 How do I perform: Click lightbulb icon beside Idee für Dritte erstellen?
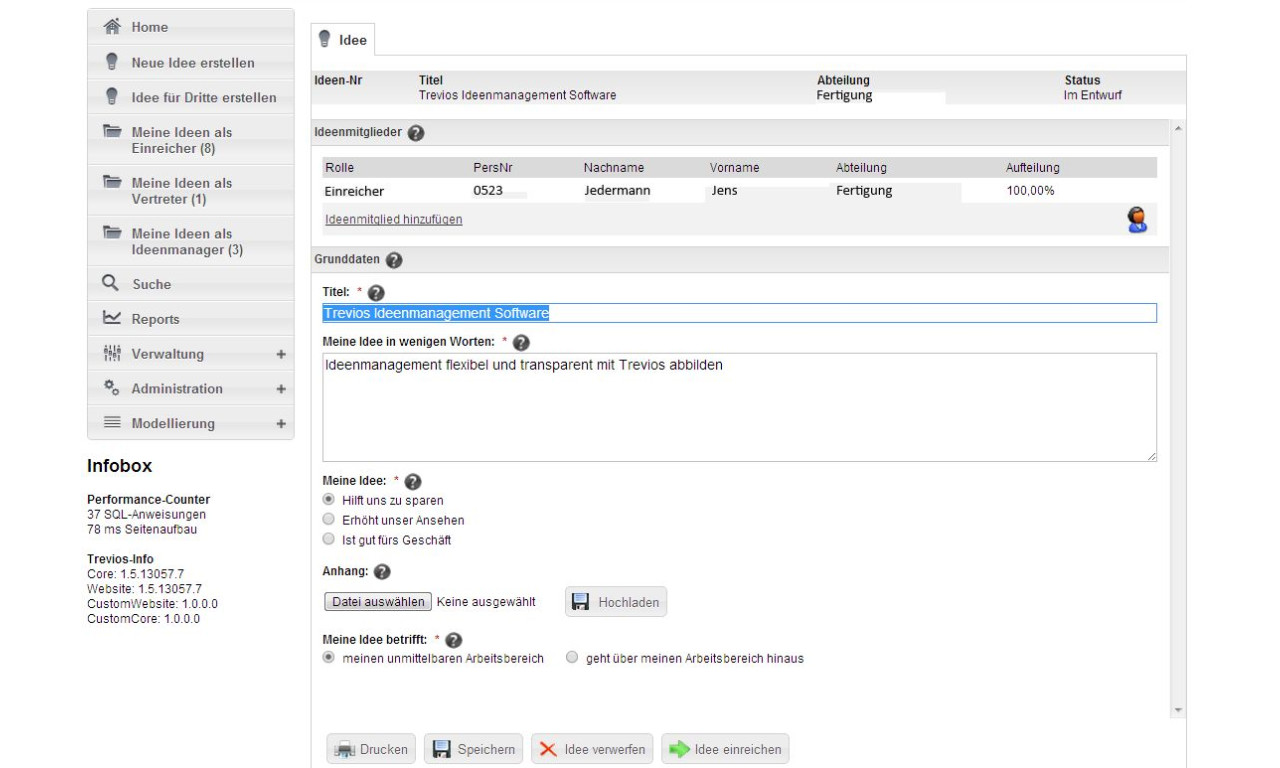click(x=112, y=97)
